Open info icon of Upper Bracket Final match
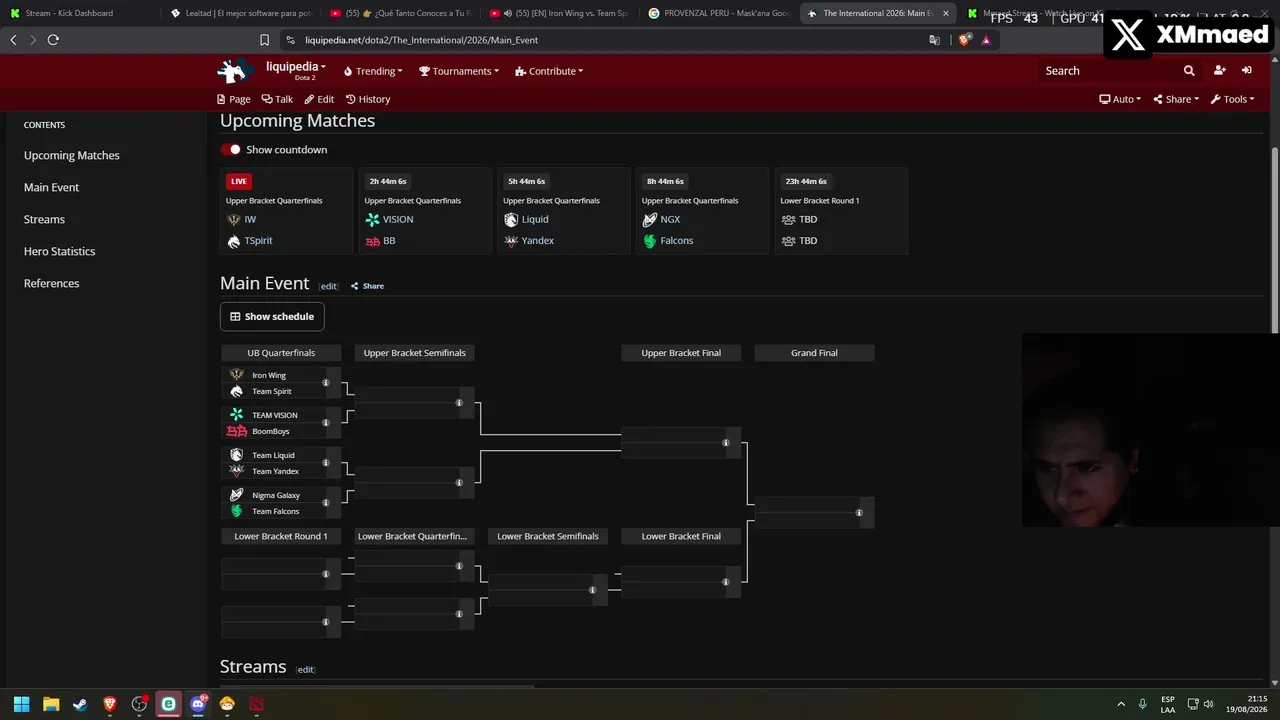This screenshot has width=1280, height=720. pyautogui.click(x=726, y=443)
